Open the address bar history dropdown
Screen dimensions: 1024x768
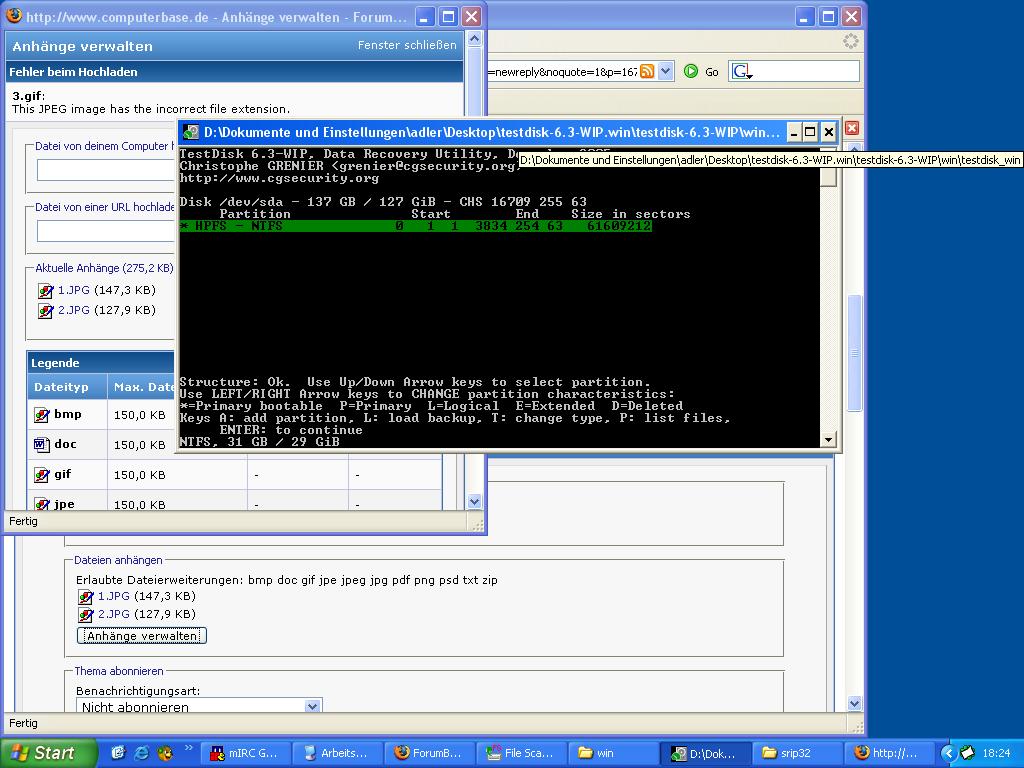[665, 71]
